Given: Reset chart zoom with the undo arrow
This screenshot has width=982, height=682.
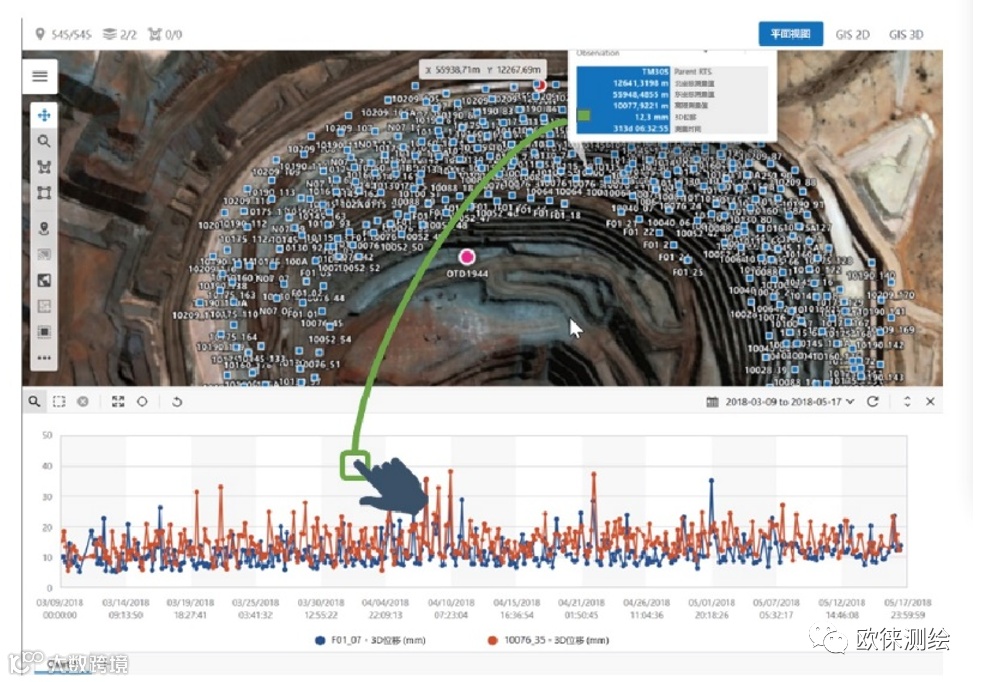Looking at the screenshot, I should tap(177, 401).
